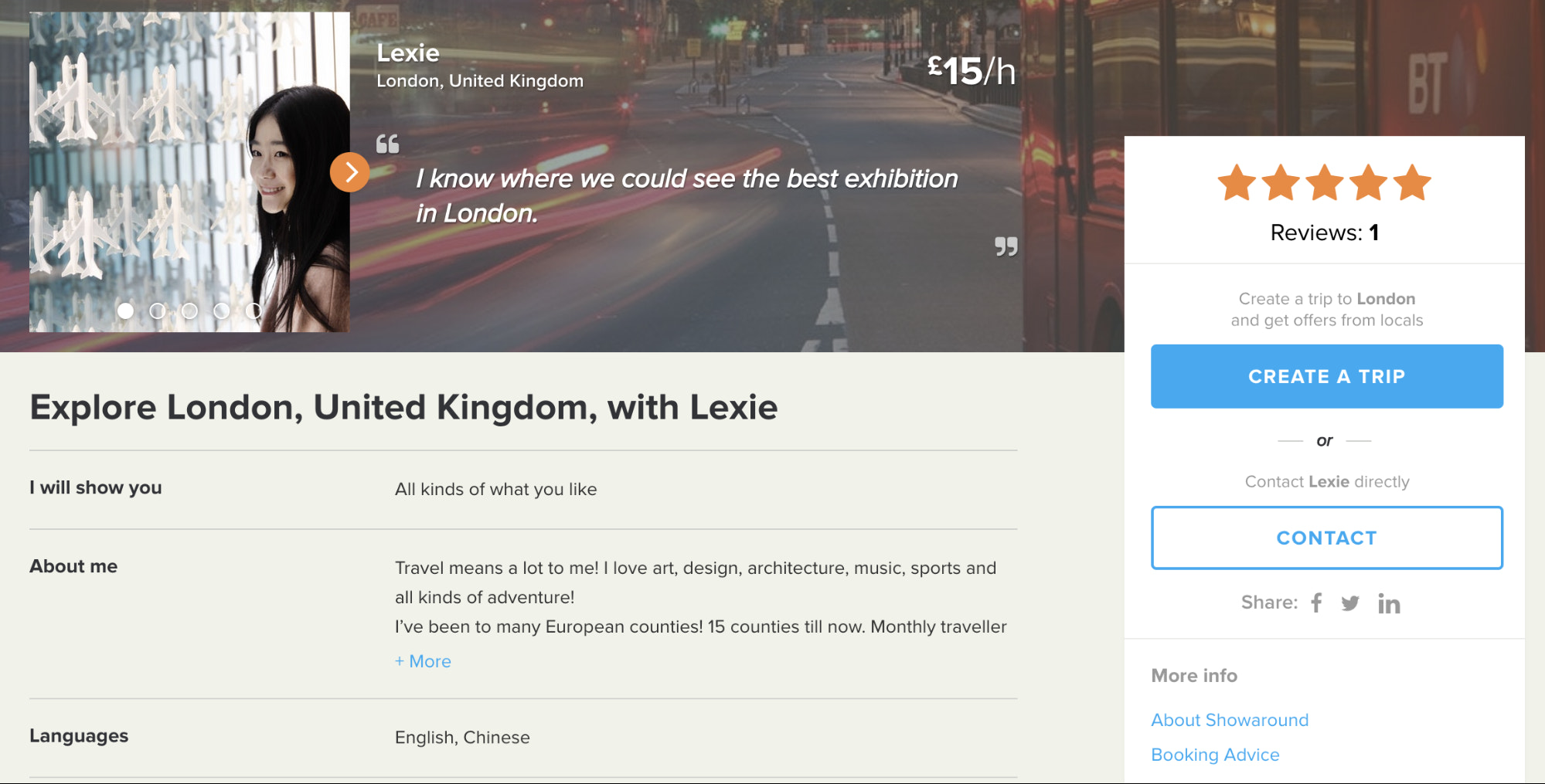Select the first photo carousel dot
Viewport: 1545px width, 784px height.
125,311
